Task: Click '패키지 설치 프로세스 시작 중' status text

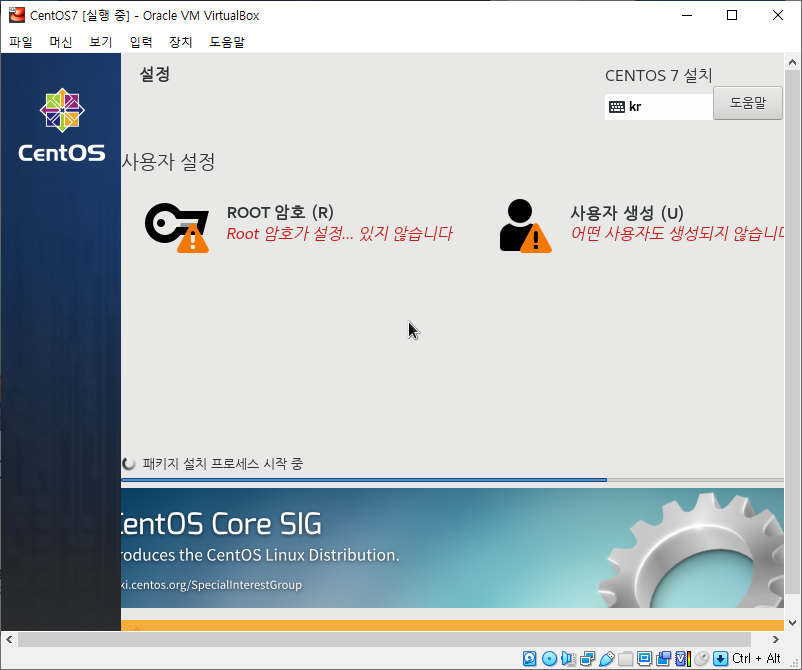Action: 223,464
